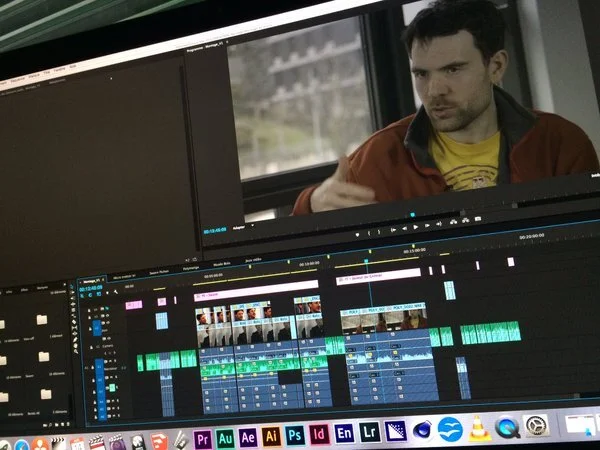Open the Fenêtre menu in the menu bar

tap(59, 70)
